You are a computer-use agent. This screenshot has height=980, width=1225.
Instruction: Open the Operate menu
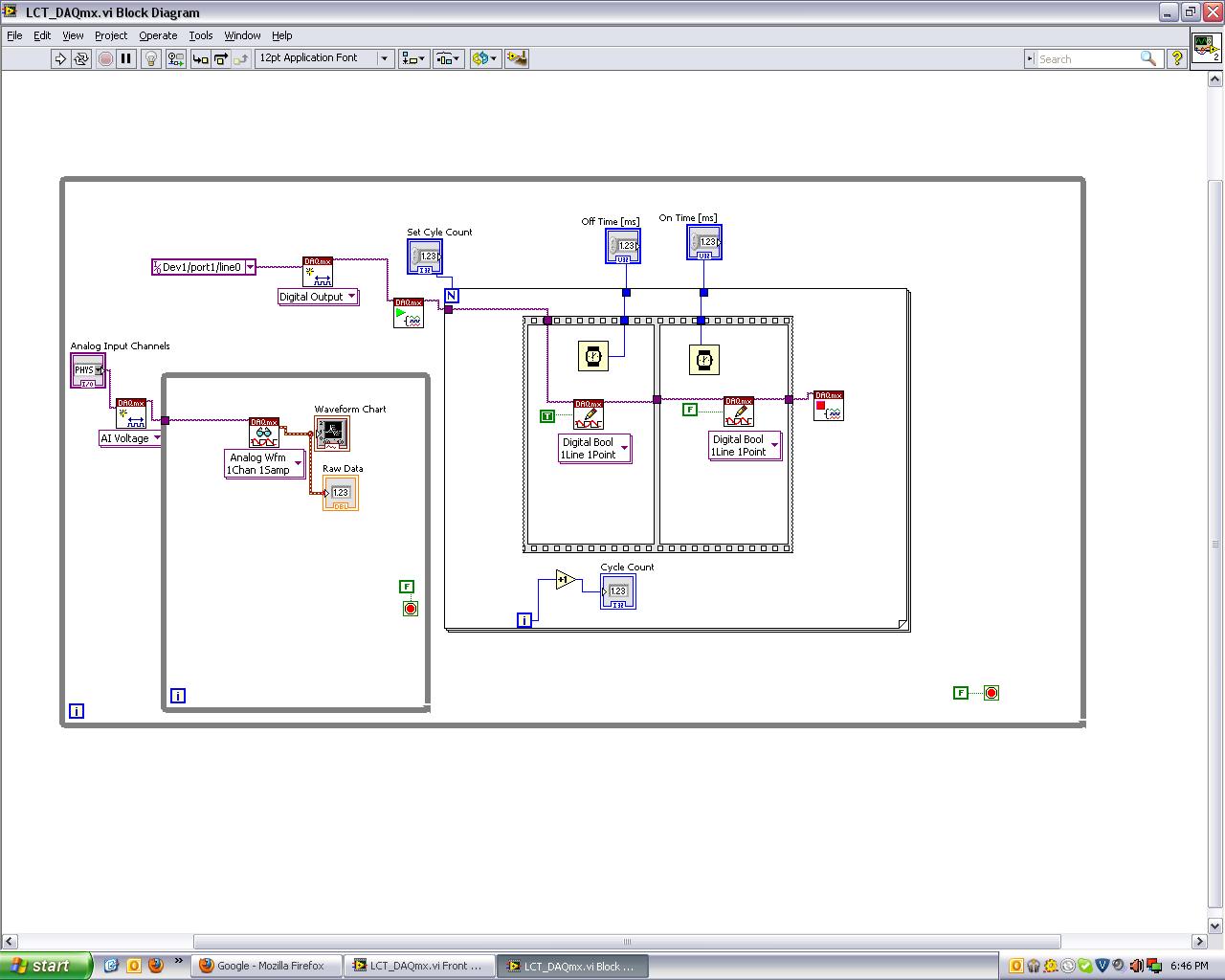[158, 35]
